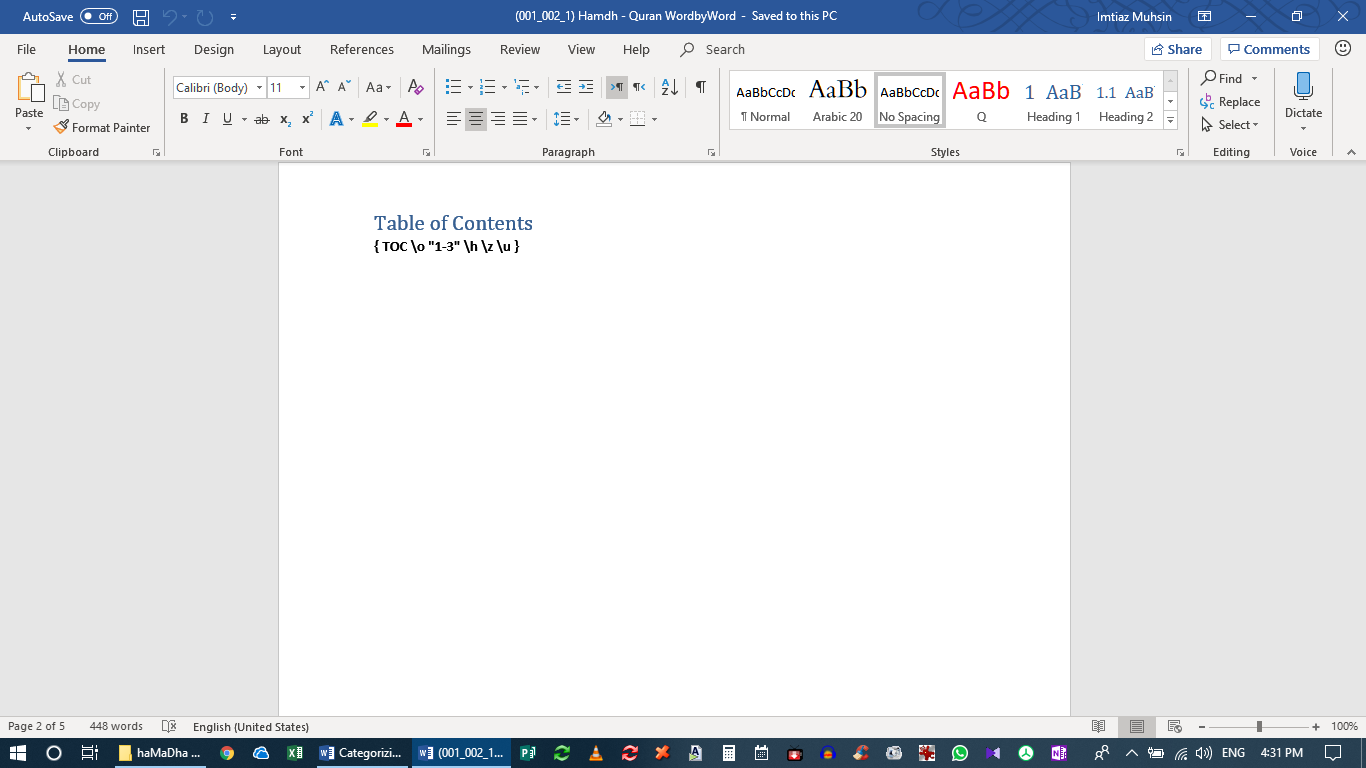Switch to the Layout tab
Image resolution: width=1366 pixels, height=768 pixels.
(x=282, y=49)
